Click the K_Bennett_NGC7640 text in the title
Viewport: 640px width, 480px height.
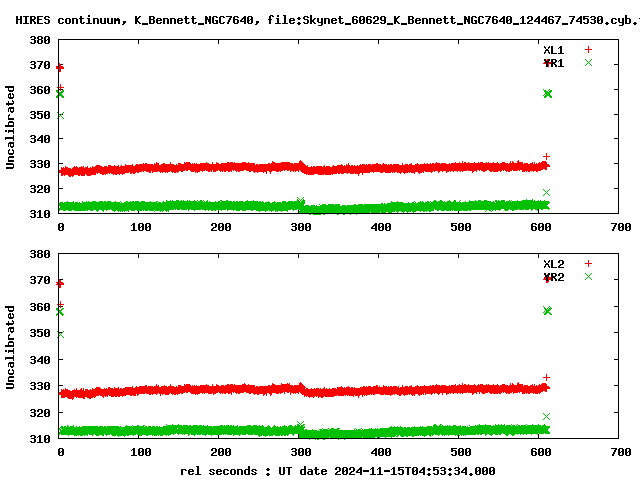click(x=194, y=20)
